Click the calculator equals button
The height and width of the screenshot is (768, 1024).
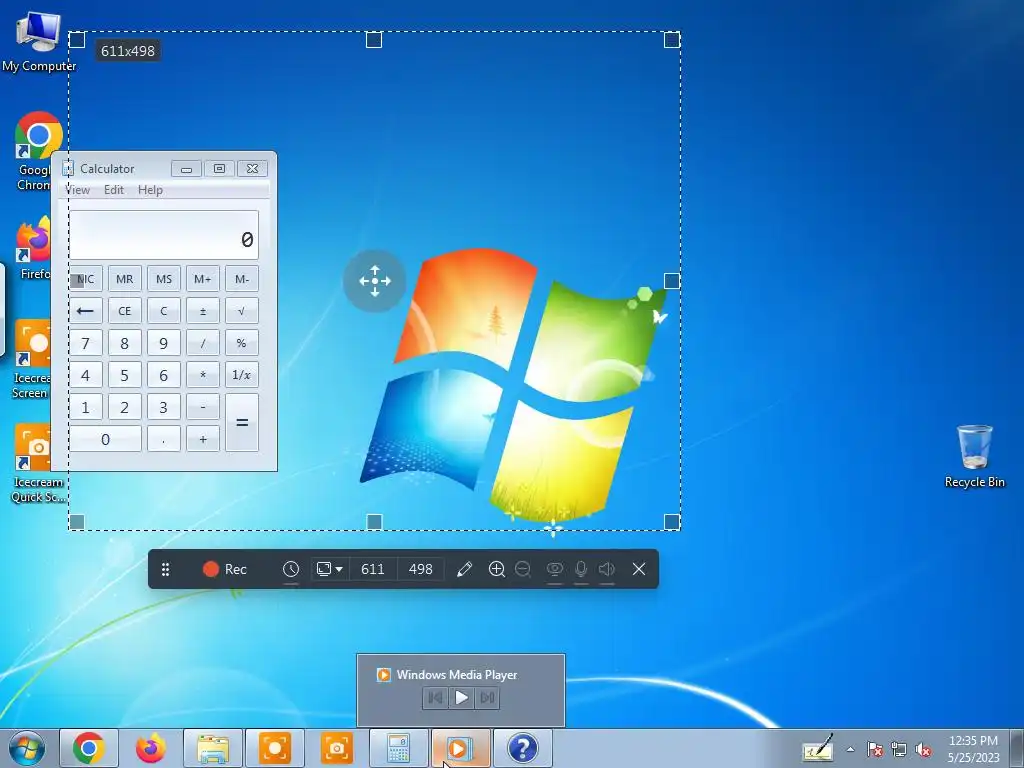242,423
